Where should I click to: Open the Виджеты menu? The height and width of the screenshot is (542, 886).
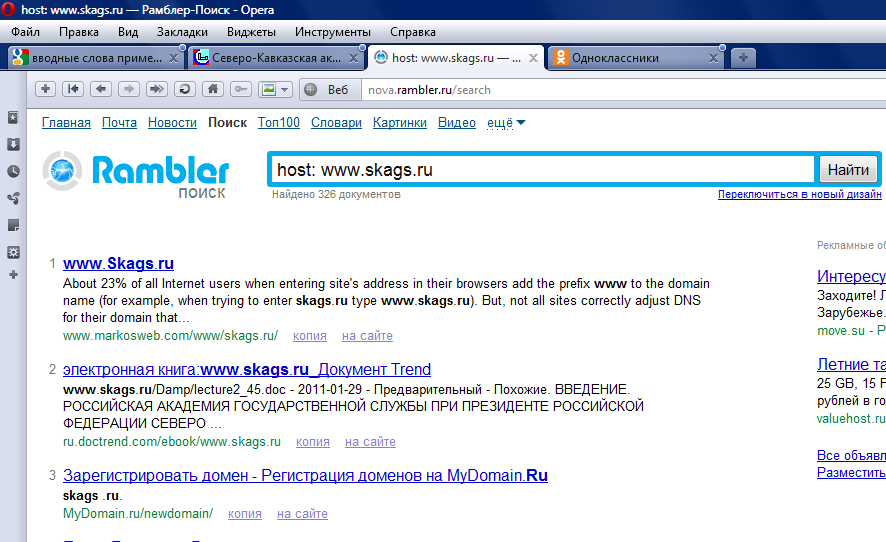tap(251, 32)
